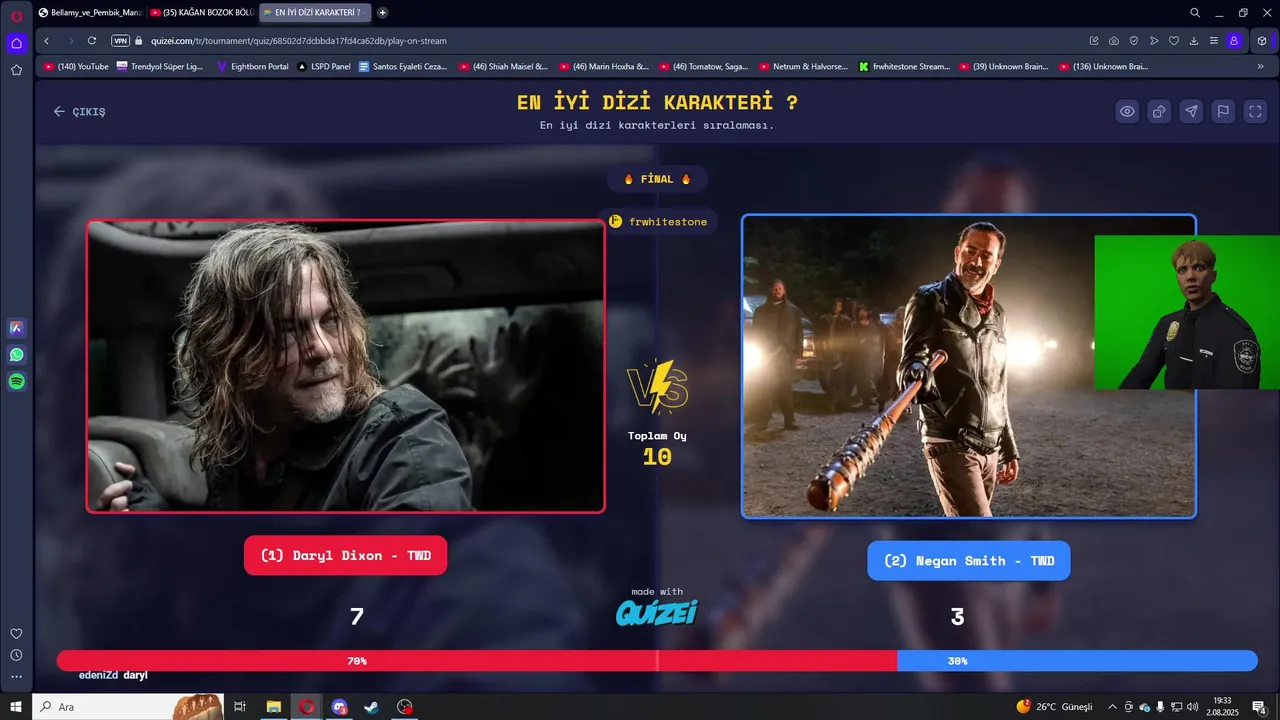This screenshot has height=720, width=1280.
Task: Open (140) YouTube bookmark
Action: 76,67
